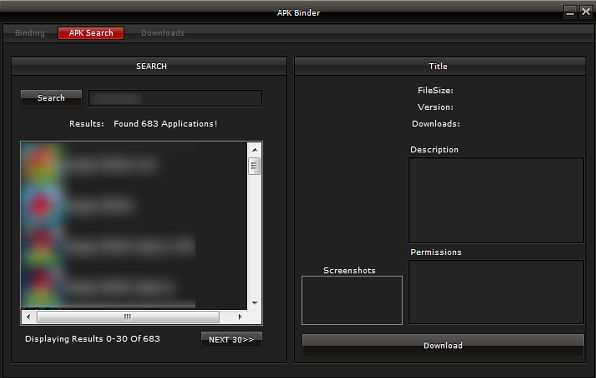Image resolution: width=596 pixels, height=378 pixels.
Task: Minimize the APK Binder window
Action: point(570,12)
